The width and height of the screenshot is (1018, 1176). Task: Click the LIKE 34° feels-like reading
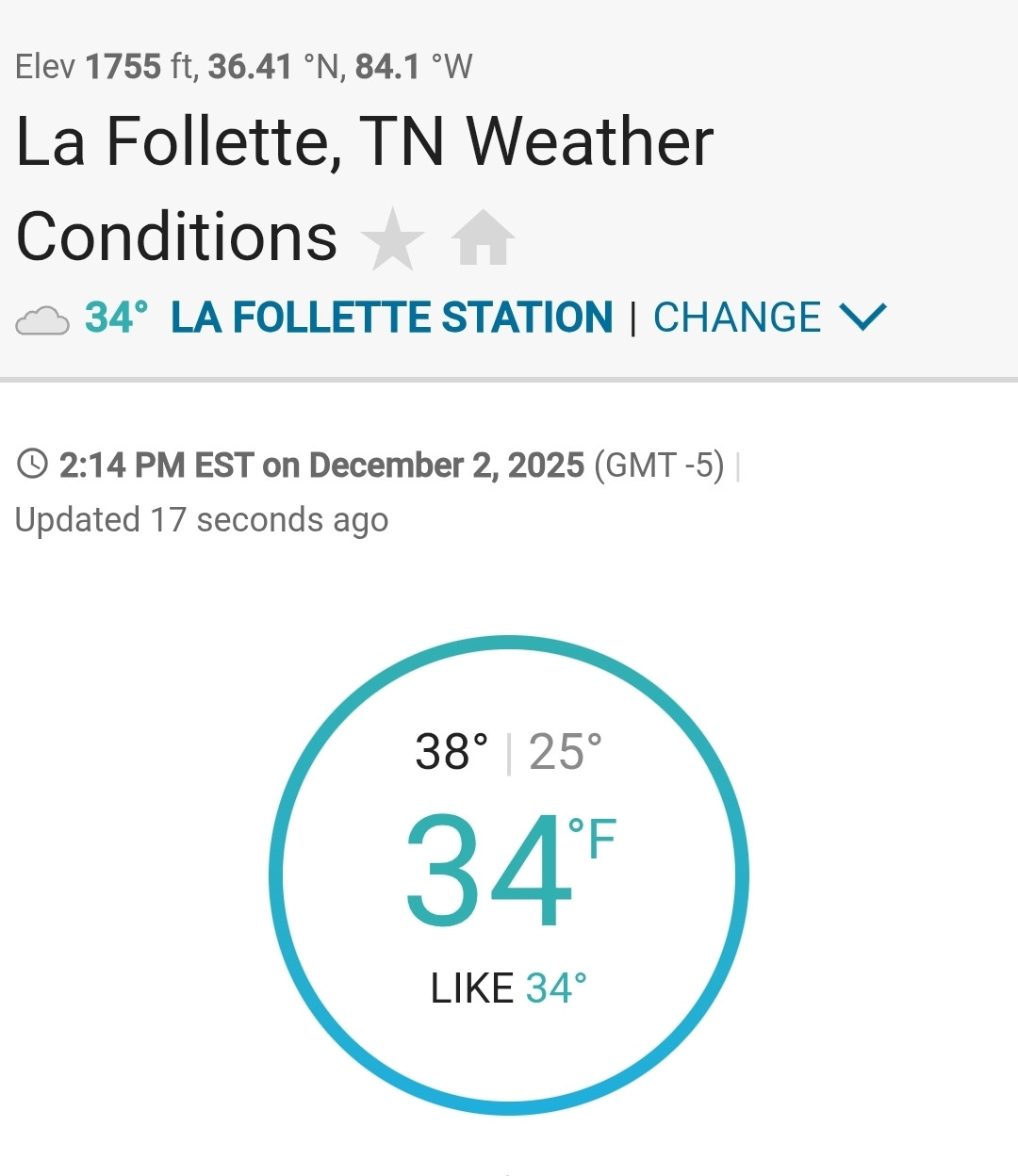[508, 988]
